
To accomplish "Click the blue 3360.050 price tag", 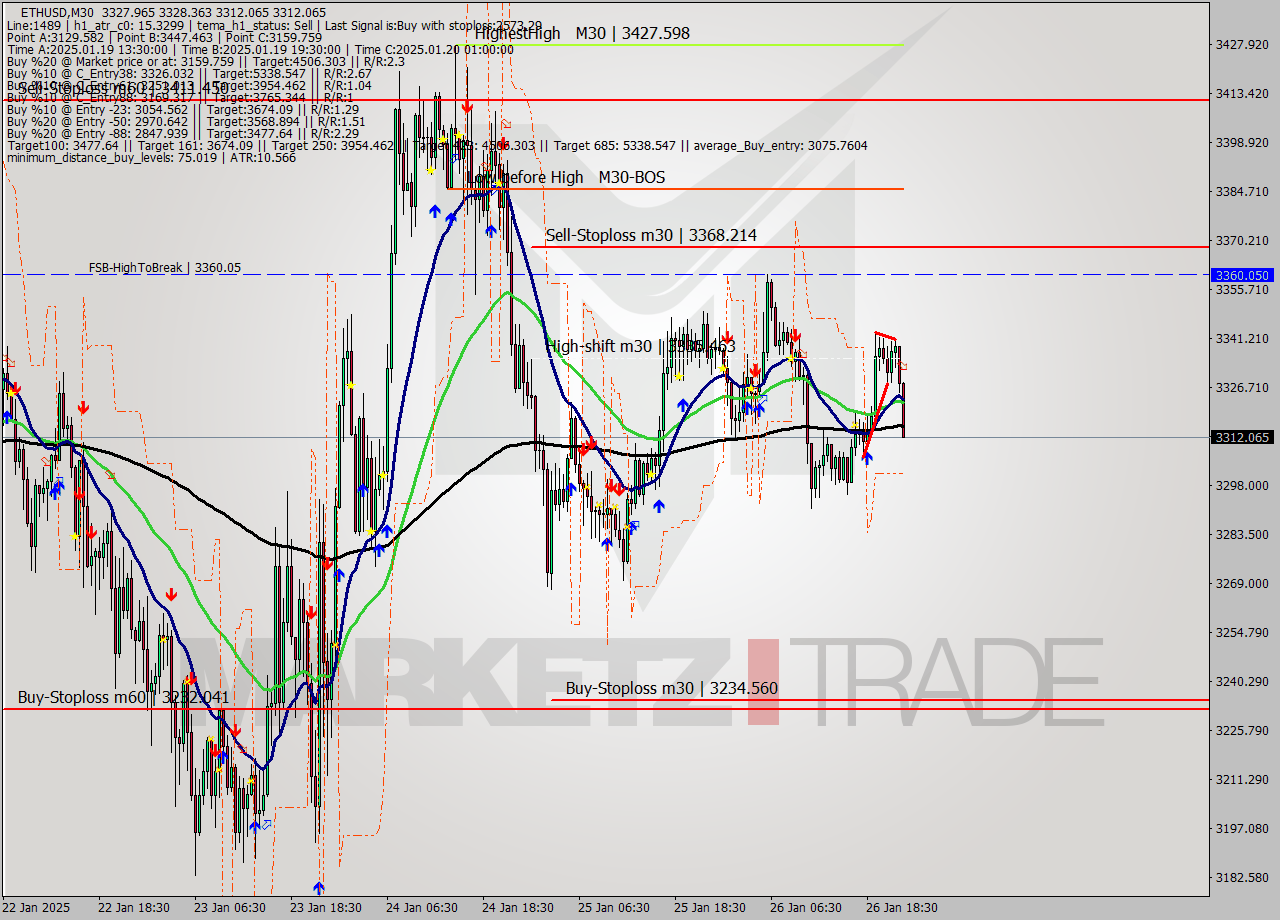I will click(x=1242, y=275).
